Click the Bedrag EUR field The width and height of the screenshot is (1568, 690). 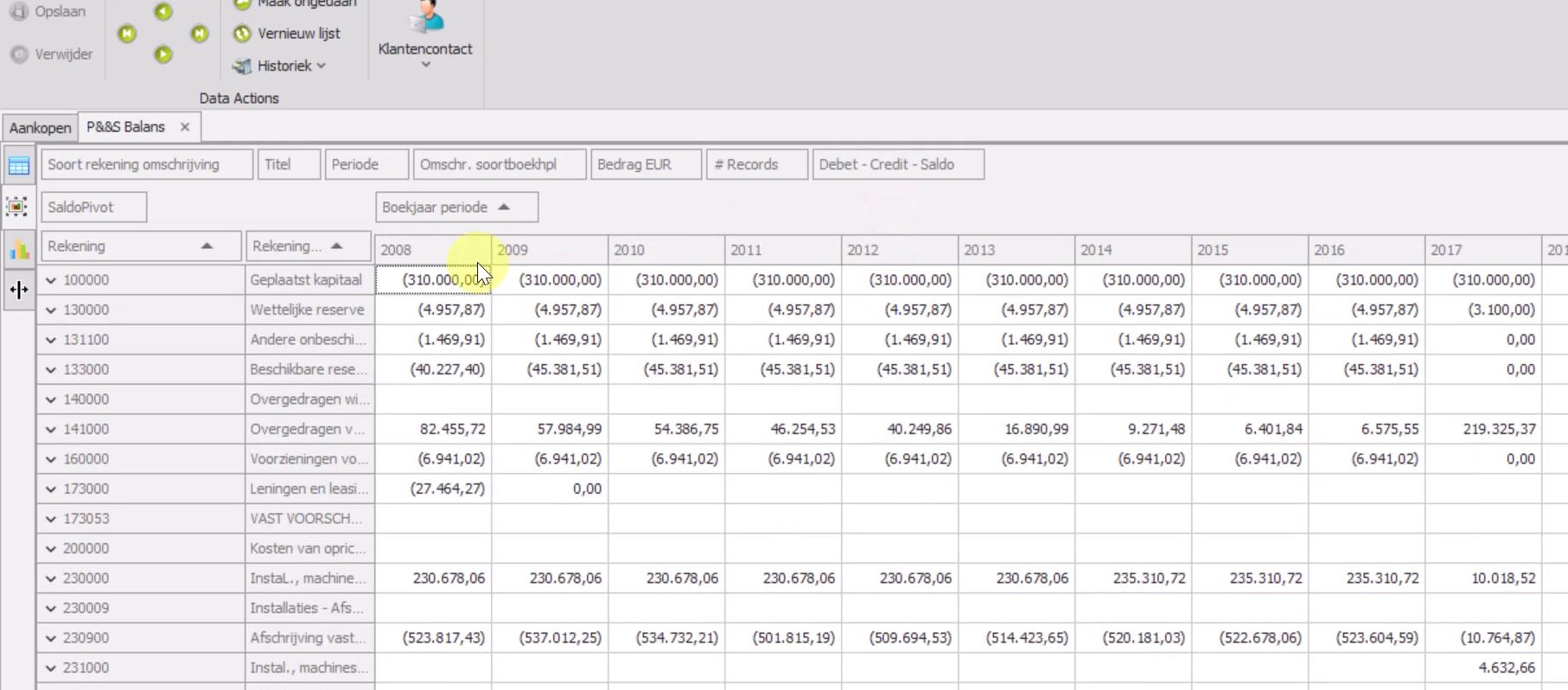click(646, 164)
